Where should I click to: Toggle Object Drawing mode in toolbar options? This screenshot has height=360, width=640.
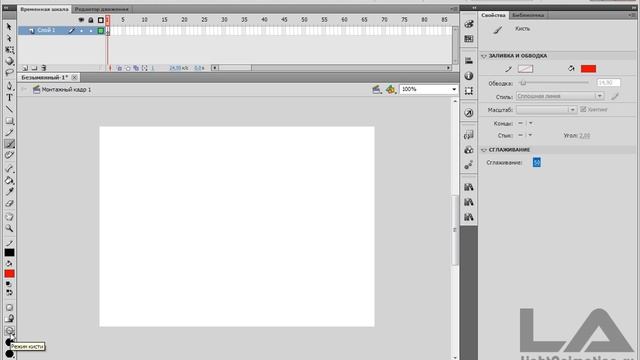9,307
